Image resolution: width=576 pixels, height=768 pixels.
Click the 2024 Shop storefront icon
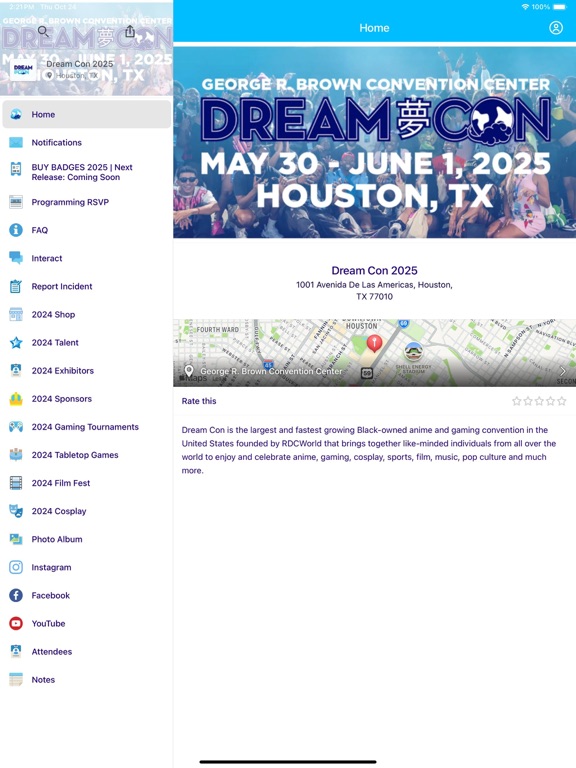point(16,314)
